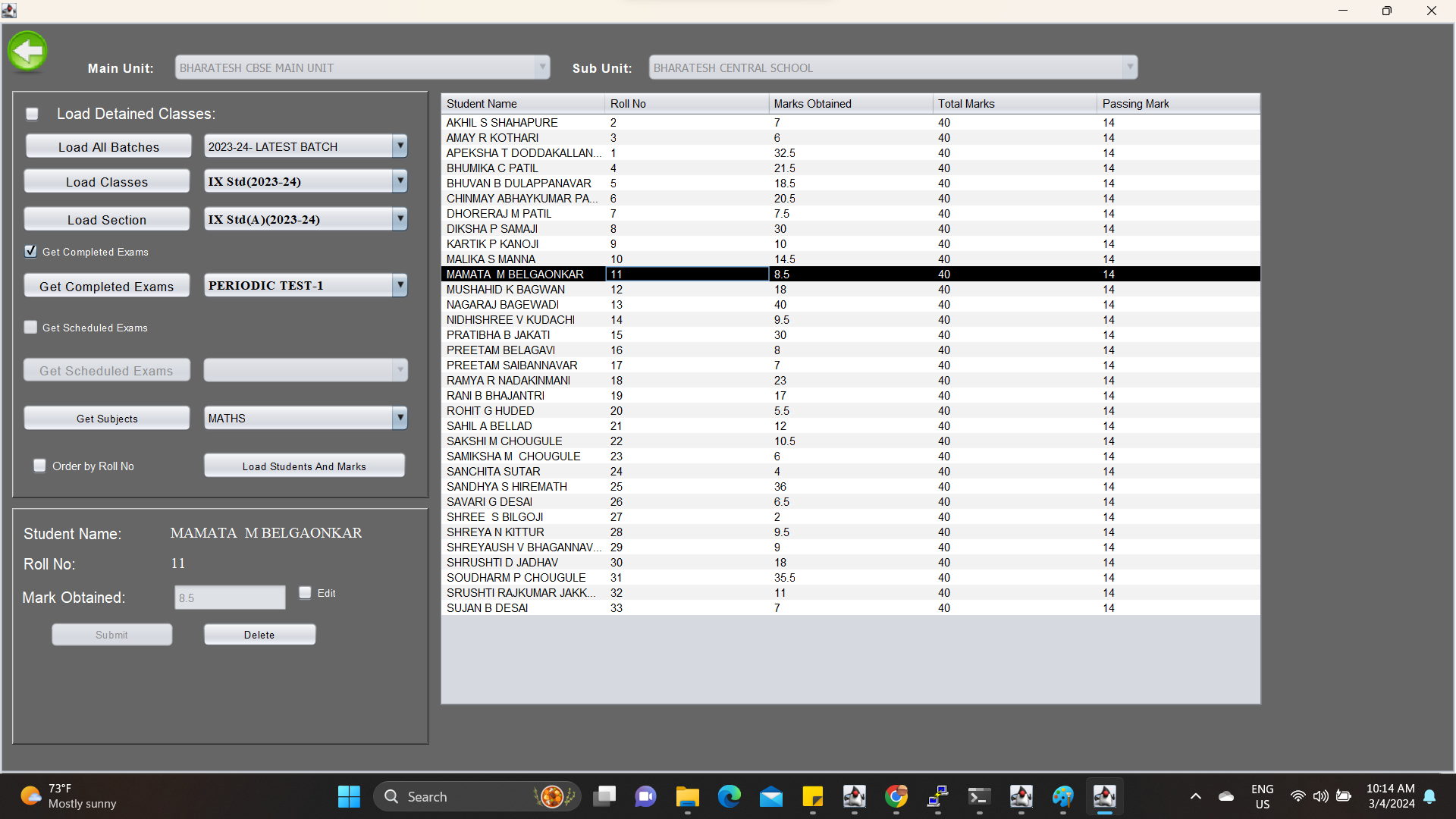Image resolution: width=1456 pixels, height=819 pixels.
Task: Open File Explorer from the taskbar
Action: click(687, 797)
